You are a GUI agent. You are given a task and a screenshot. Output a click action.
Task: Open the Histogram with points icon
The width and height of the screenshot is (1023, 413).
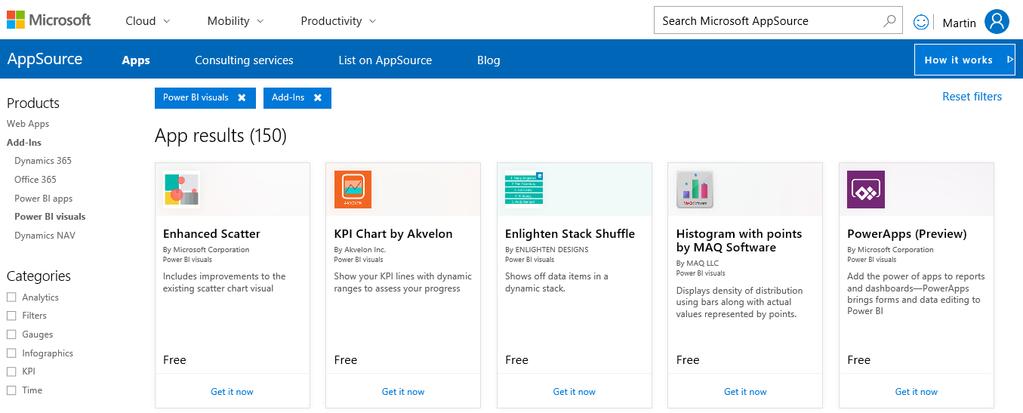(x=695, y=190)
